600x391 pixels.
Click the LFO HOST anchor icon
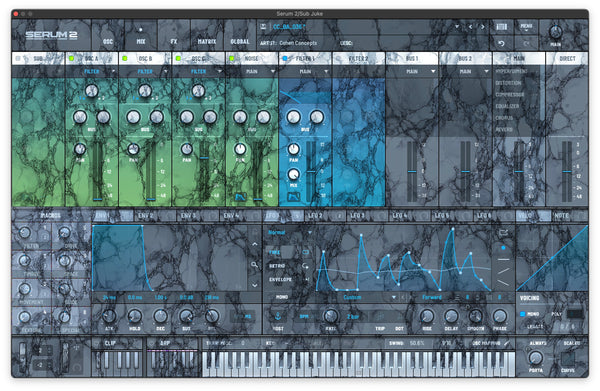278,316
